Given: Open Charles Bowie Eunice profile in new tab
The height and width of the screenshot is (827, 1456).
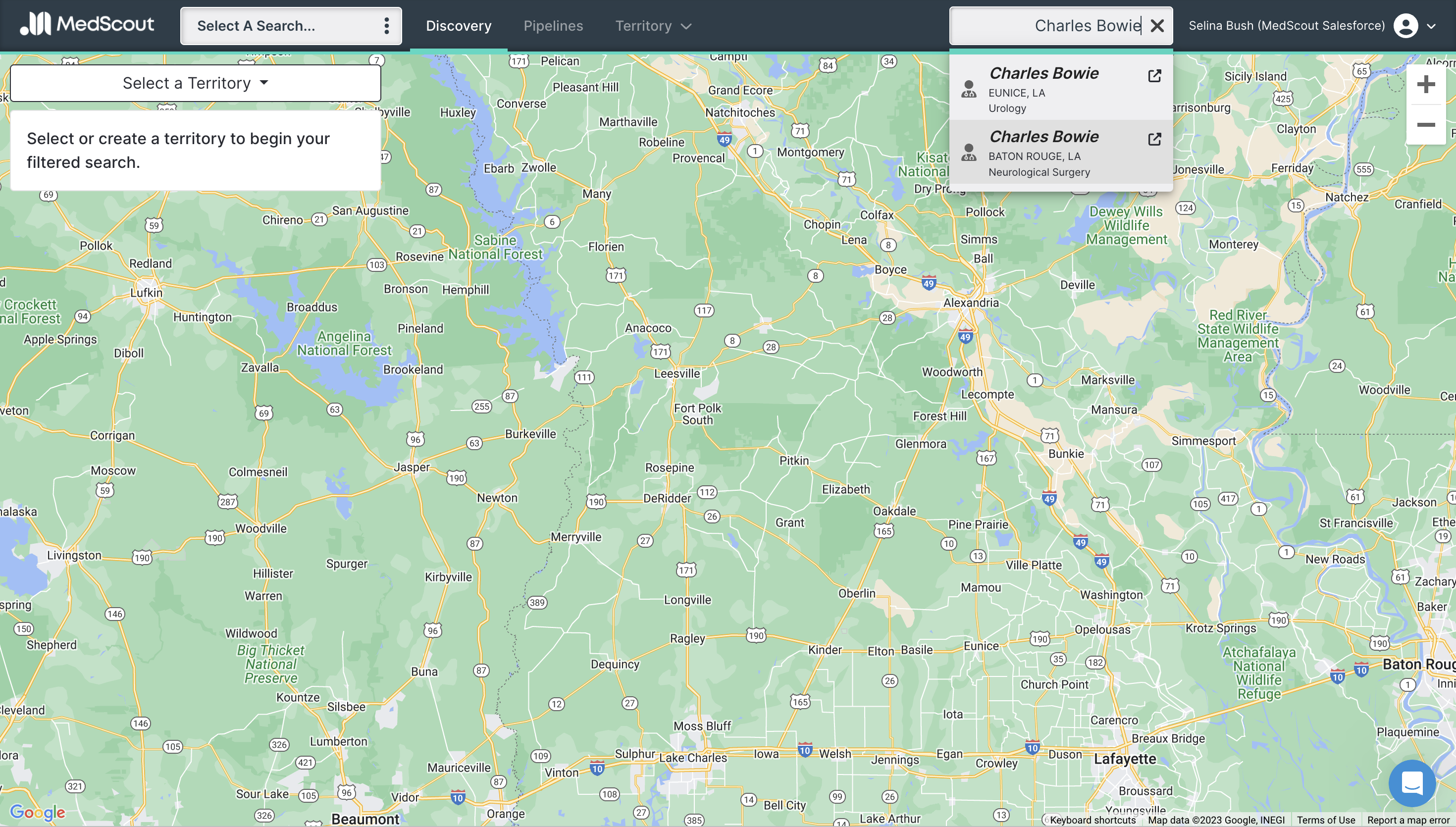Looking at the screenshot, I should click(x=1154, y=76).
